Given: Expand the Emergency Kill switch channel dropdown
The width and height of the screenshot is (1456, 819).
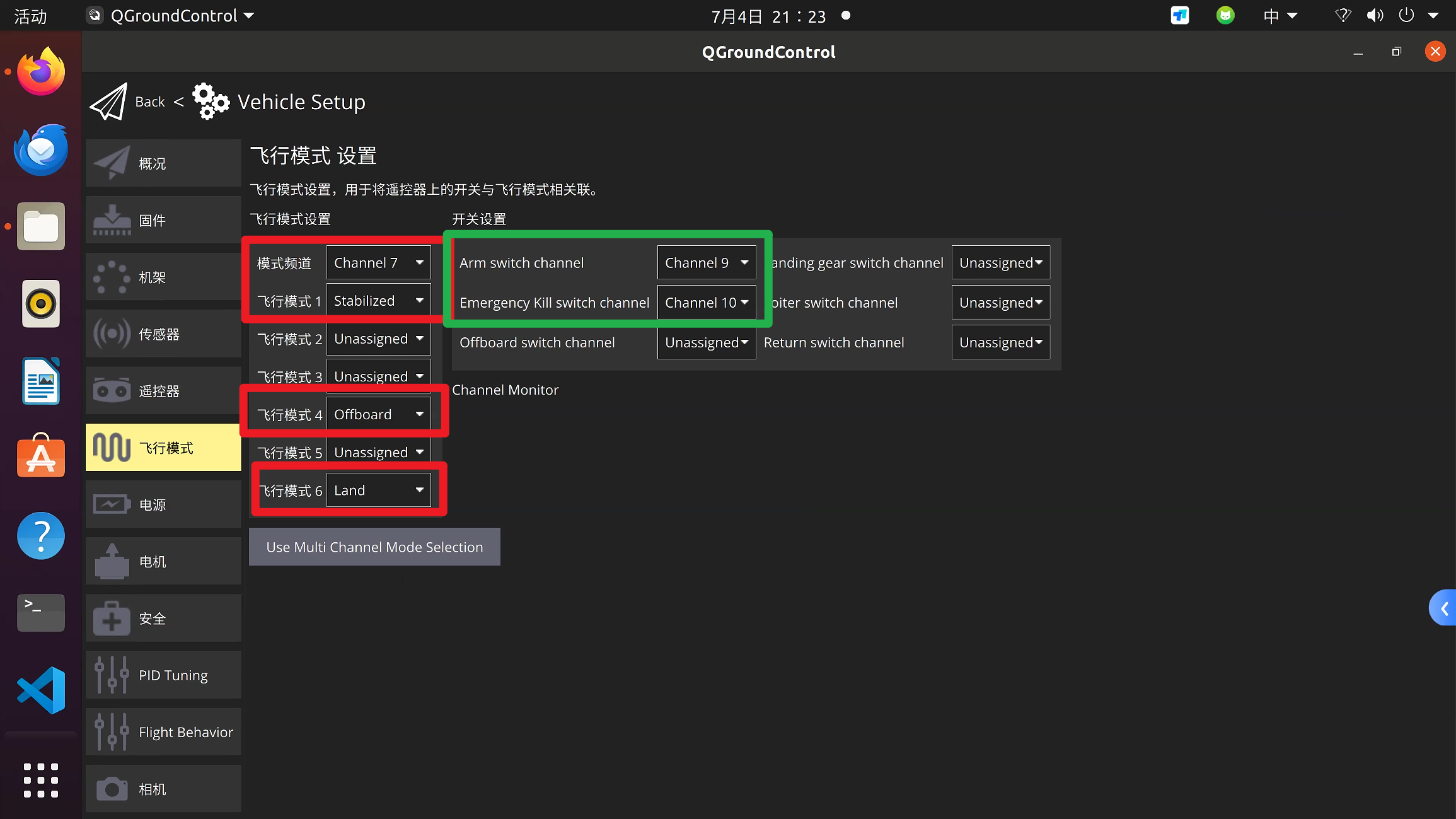Looking at the screenshot, I should click(x=706, y=302).
